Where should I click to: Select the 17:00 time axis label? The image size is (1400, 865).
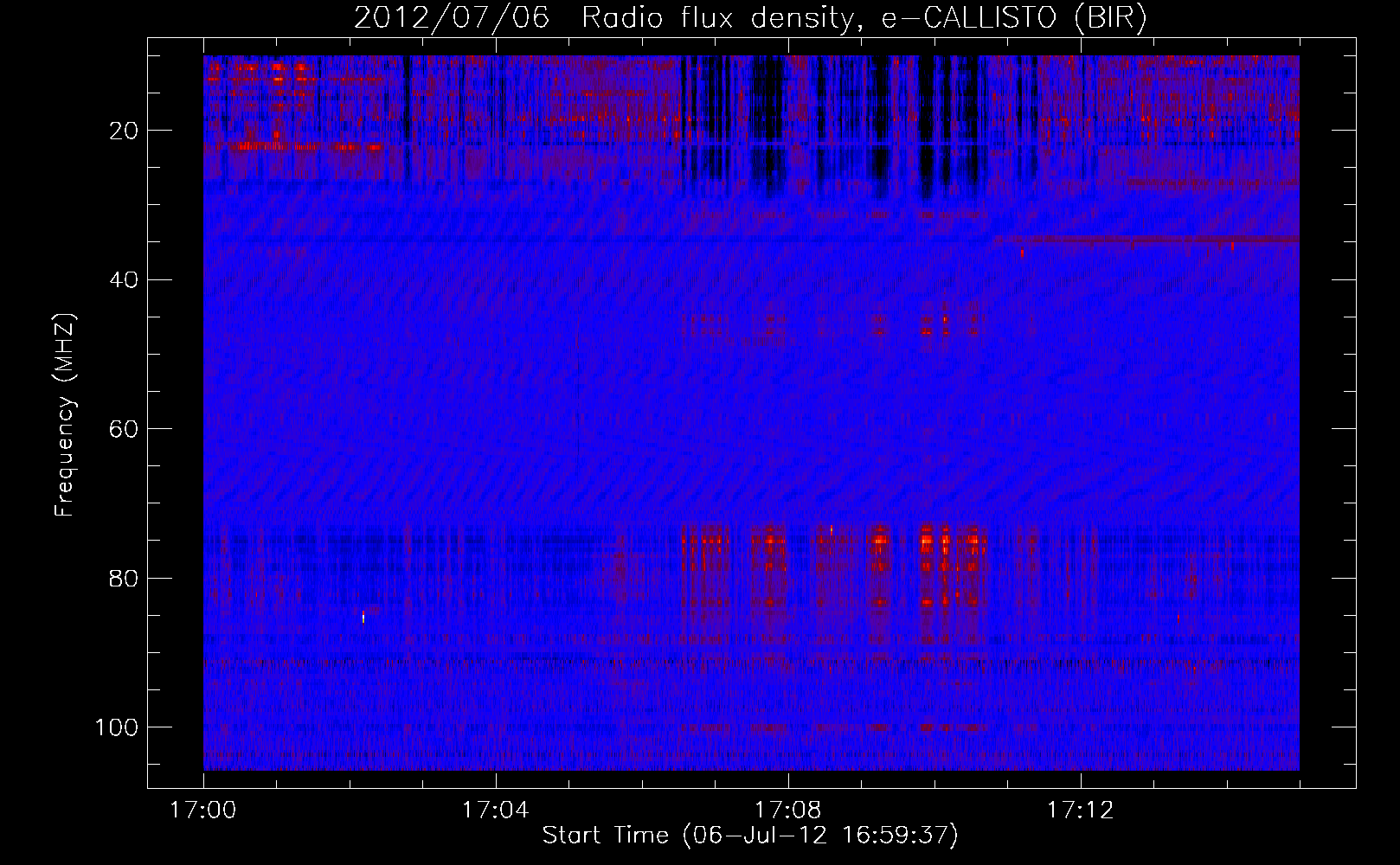[x=203, y=811]
